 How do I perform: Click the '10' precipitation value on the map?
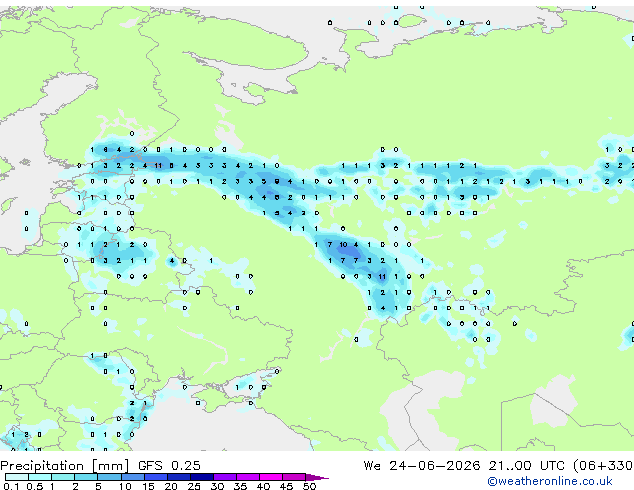[343, 245]
